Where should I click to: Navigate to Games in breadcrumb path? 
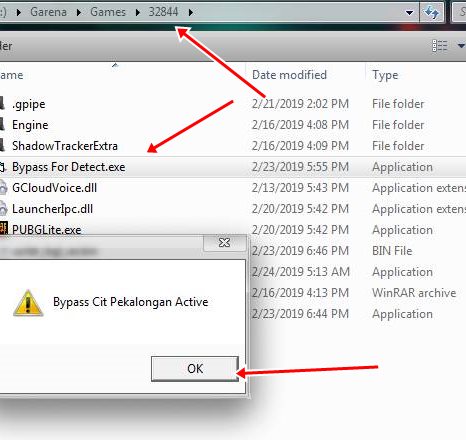108,12
